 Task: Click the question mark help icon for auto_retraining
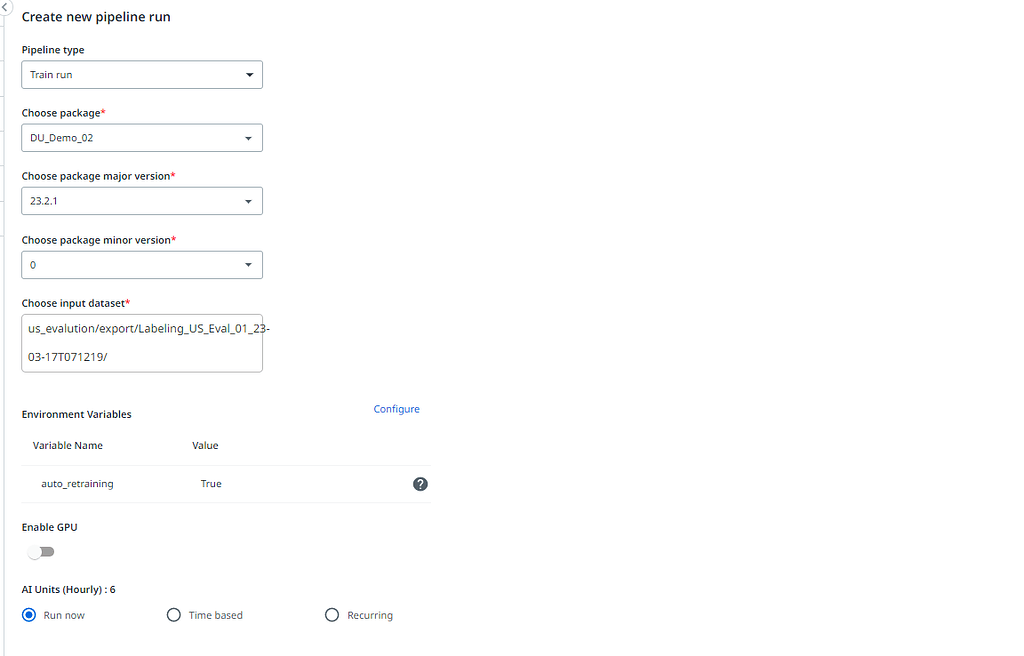[420, 484]
